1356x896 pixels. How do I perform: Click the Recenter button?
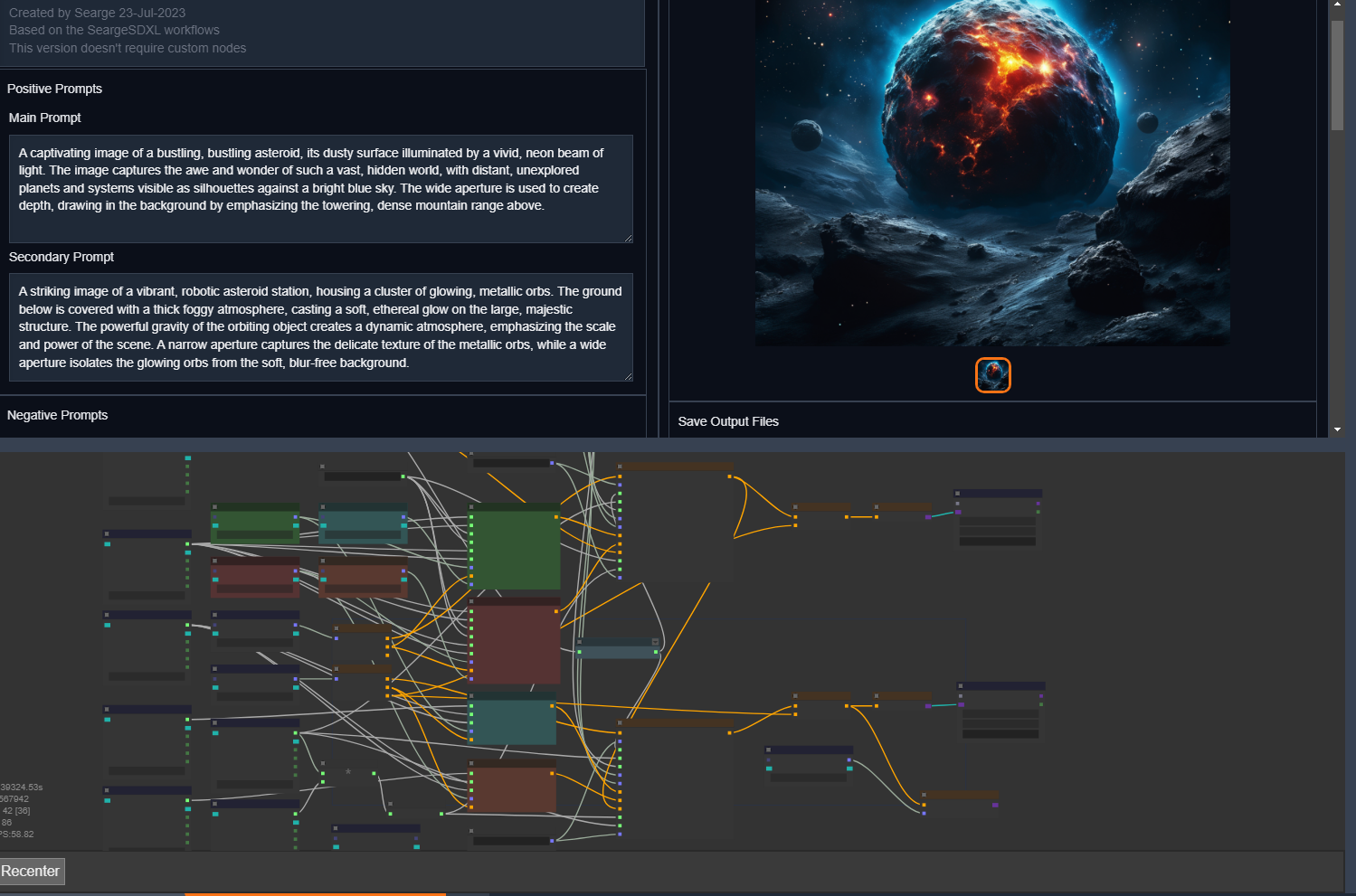coord(31,872)
